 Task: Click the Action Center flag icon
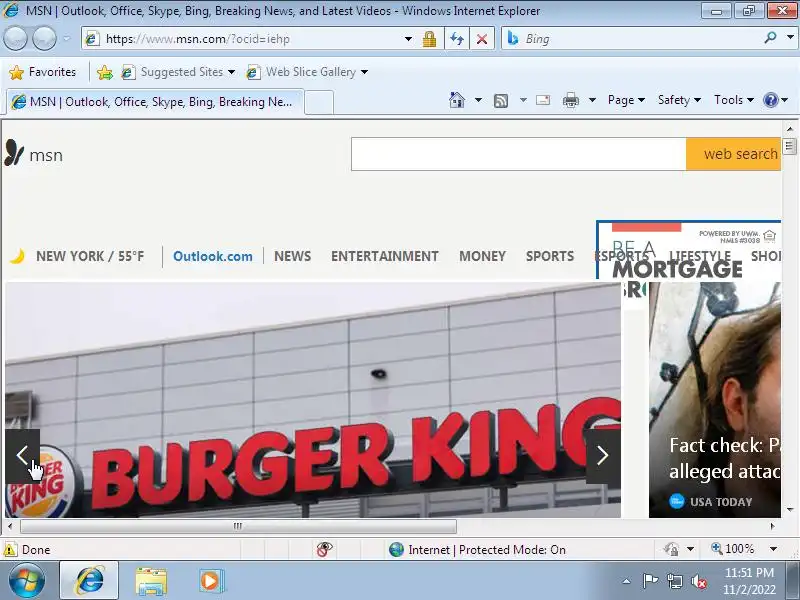pyautogui.click(x=650, y=581)
